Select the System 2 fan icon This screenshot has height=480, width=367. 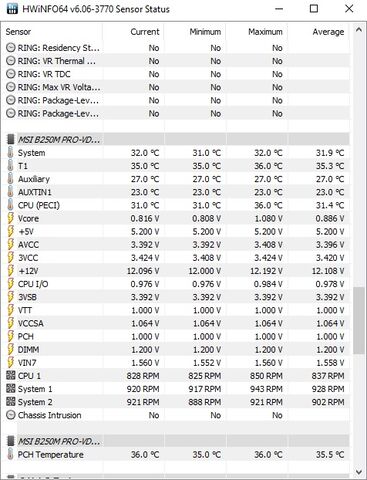click(11, 402)
